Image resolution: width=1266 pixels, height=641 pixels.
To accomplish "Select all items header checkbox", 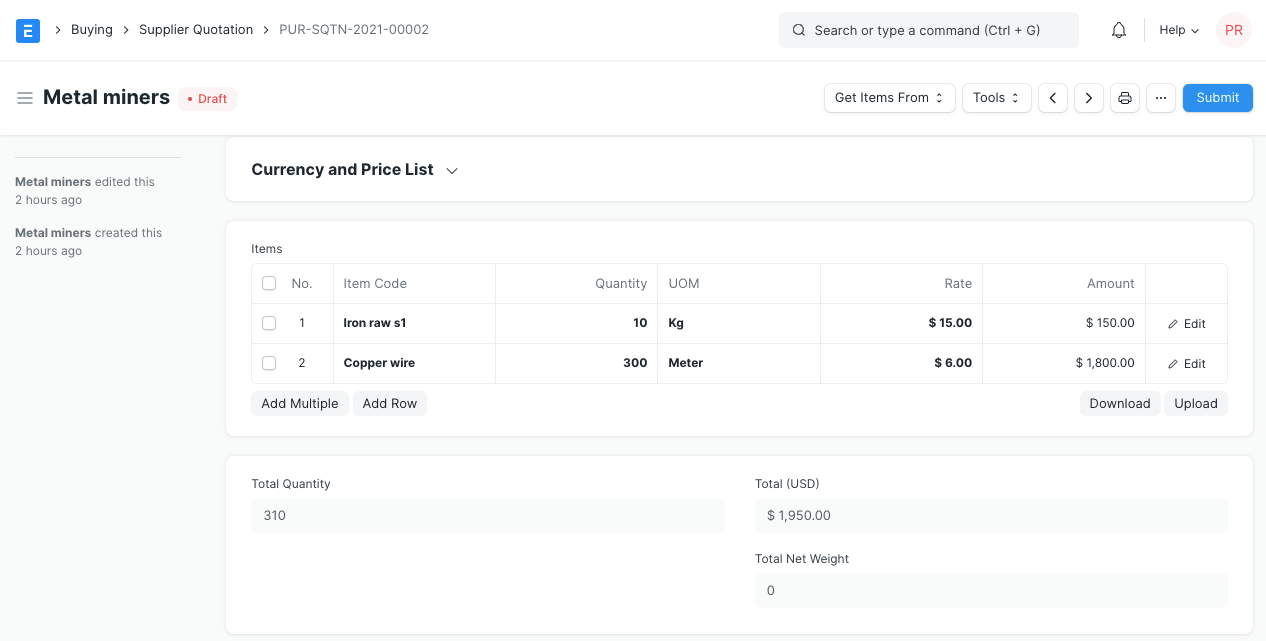I will coord(269,284).
